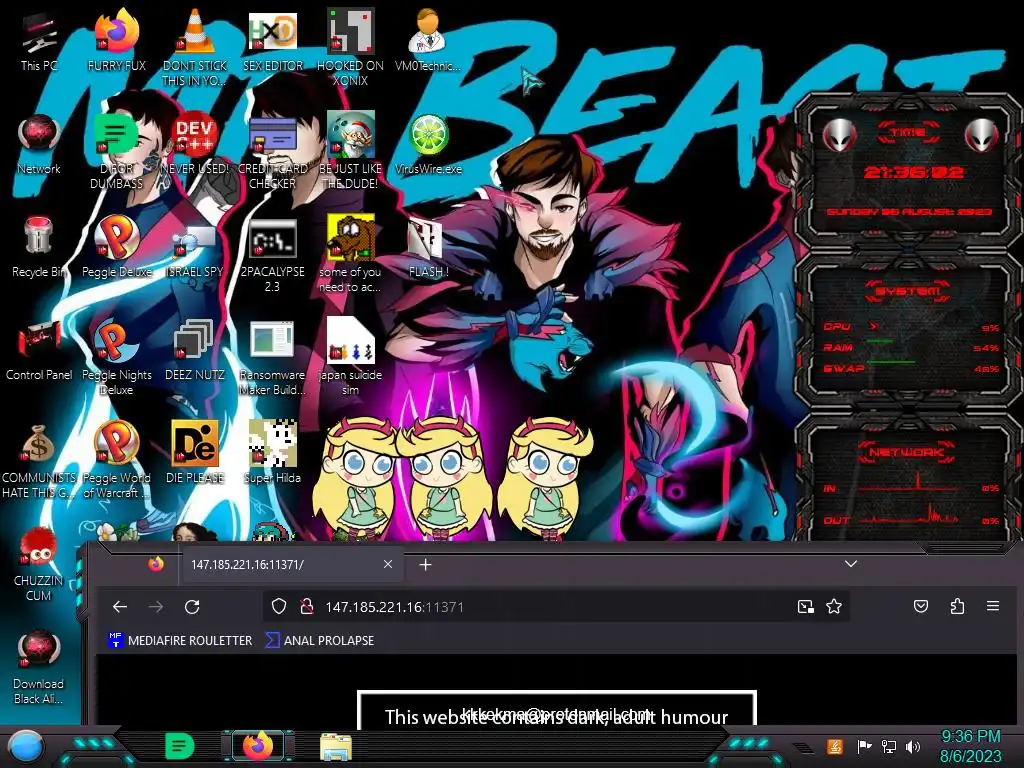The image size is (1024, 768).
Task: Expand the List all tabs chevron
Action: pos(850,564)
